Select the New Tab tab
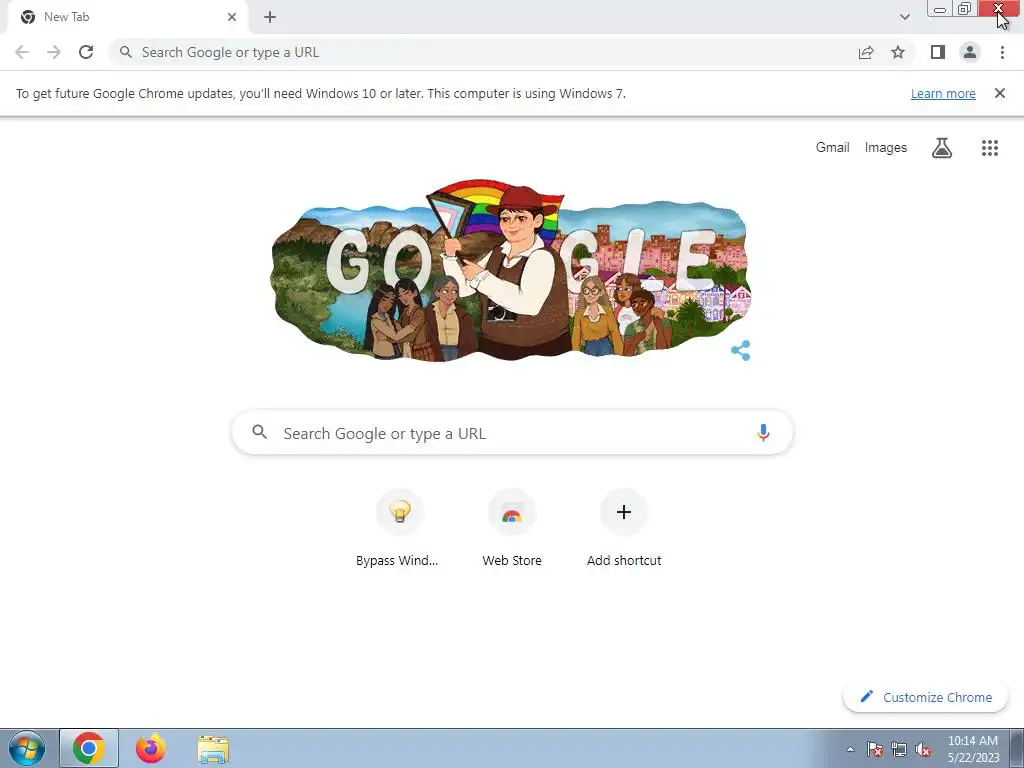This screenshot has height=768, width=1024. click(x=128, y=17)
